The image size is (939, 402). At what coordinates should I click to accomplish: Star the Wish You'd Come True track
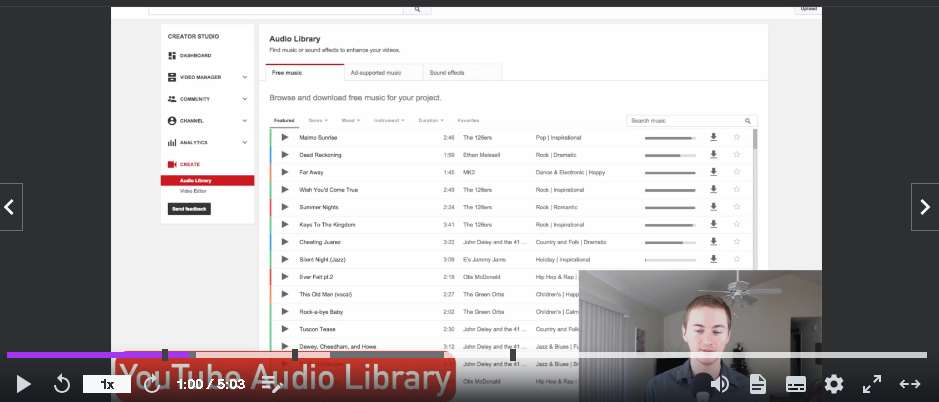point(737,189)
